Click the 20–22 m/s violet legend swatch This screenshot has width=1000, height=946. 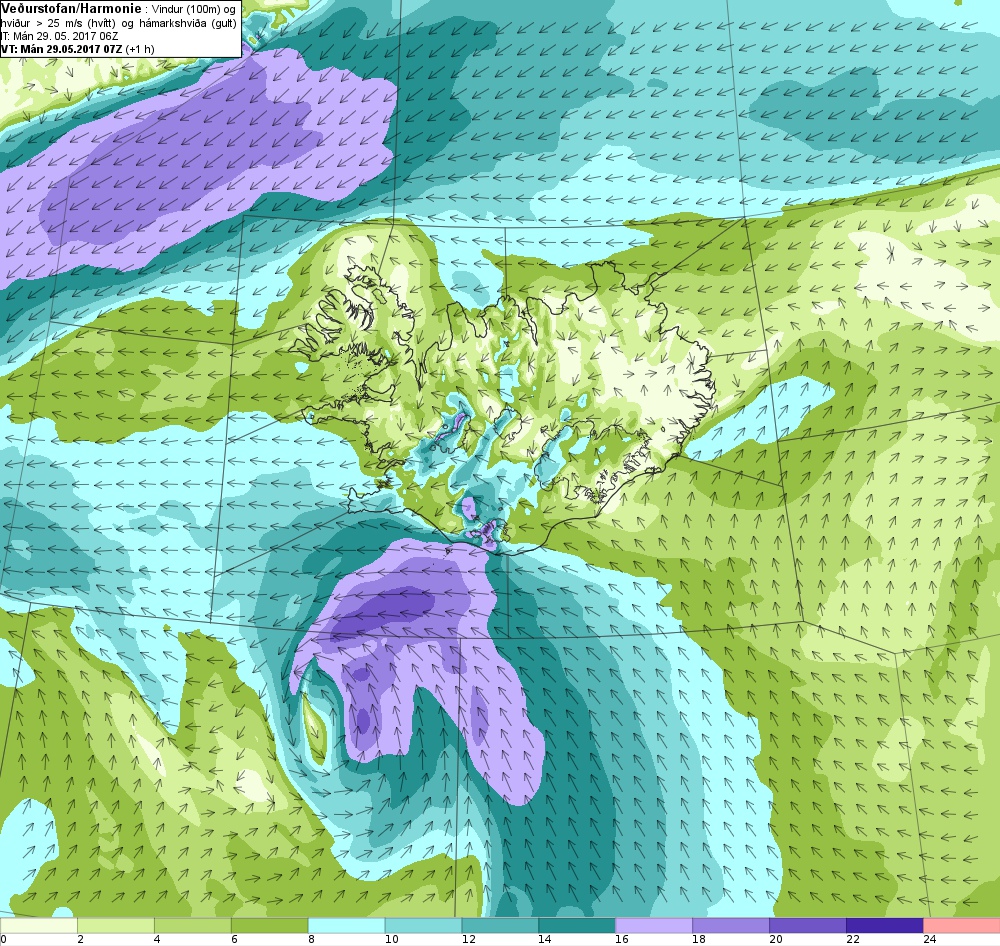point(807,925)
